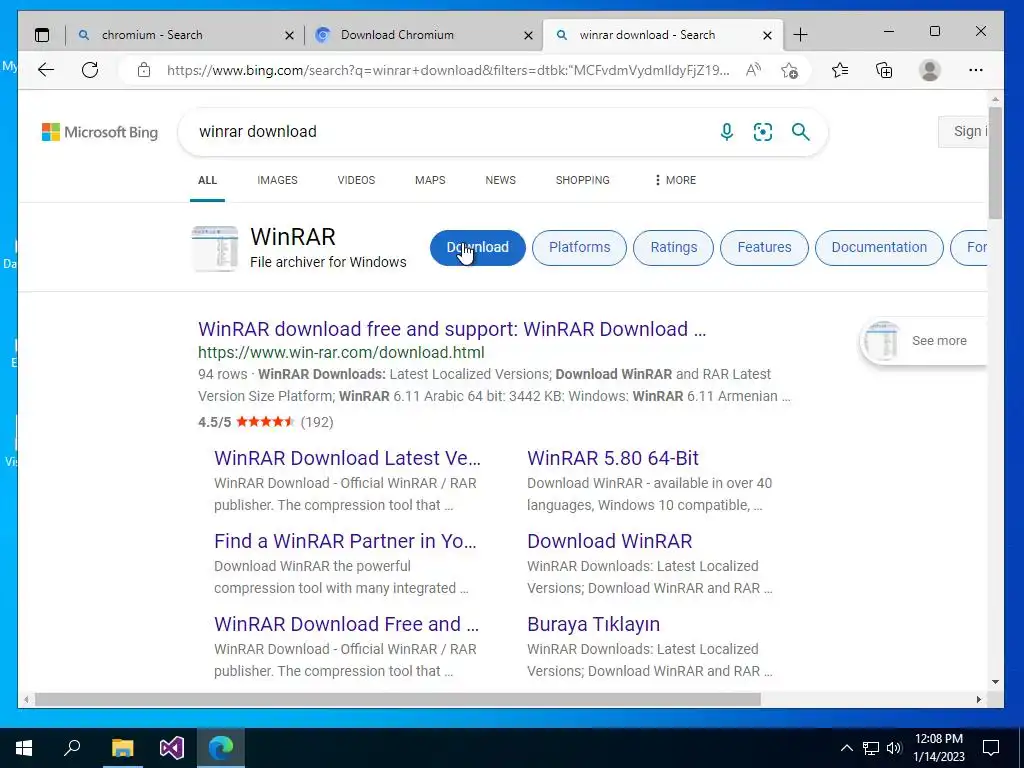Open Settings and more ellipsis menu
1024x768 pixels.
pos(976,70)
